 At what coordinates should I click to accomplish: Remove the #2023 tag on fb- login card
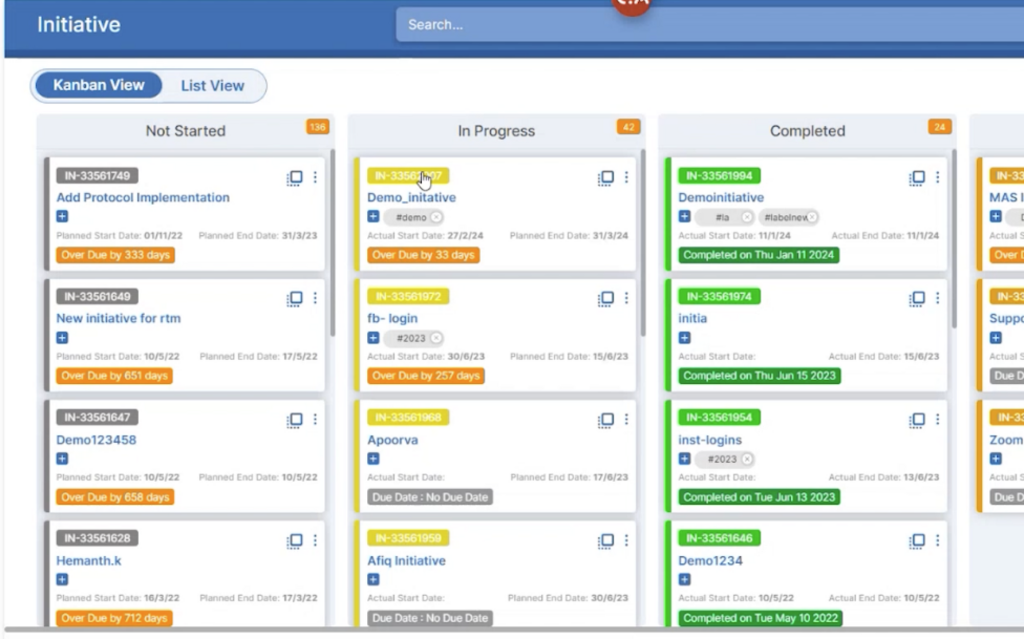[x=436, y=338]
